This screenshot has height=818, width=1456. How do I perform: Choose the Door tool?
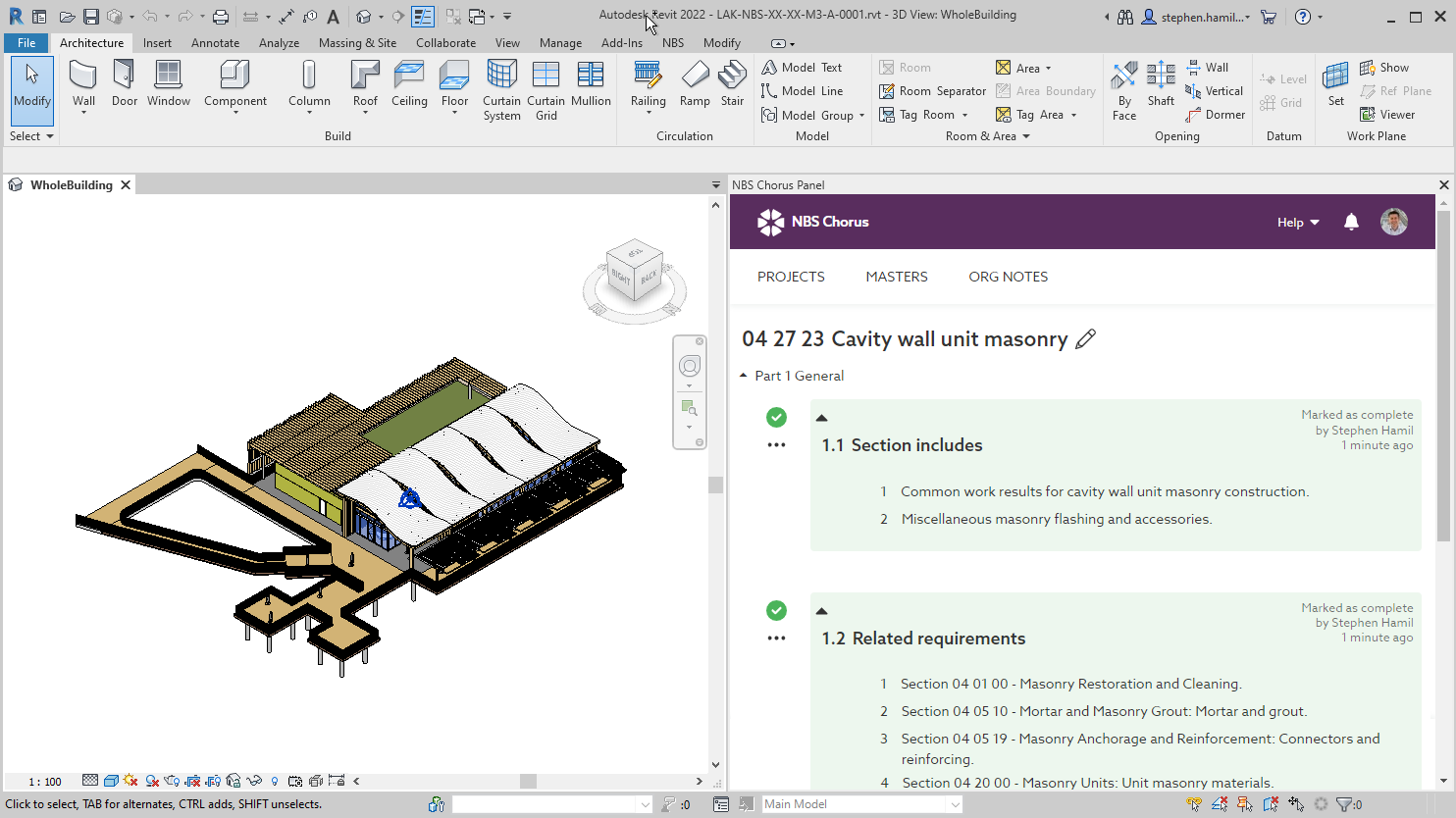click(x=125, y=83)
